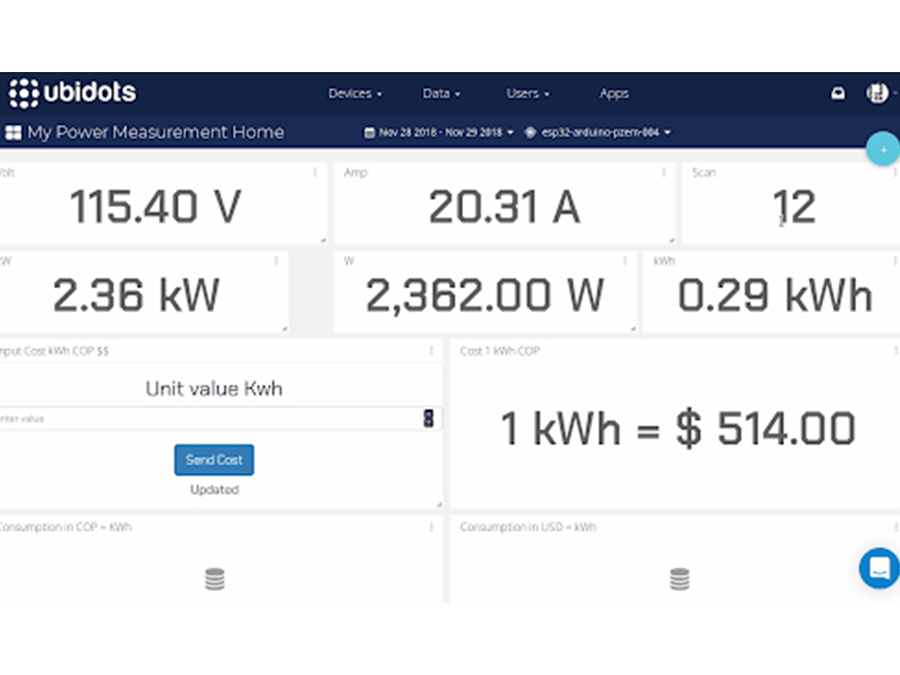Click the dashboard grid icon beside the title

[x=13, y=132]
